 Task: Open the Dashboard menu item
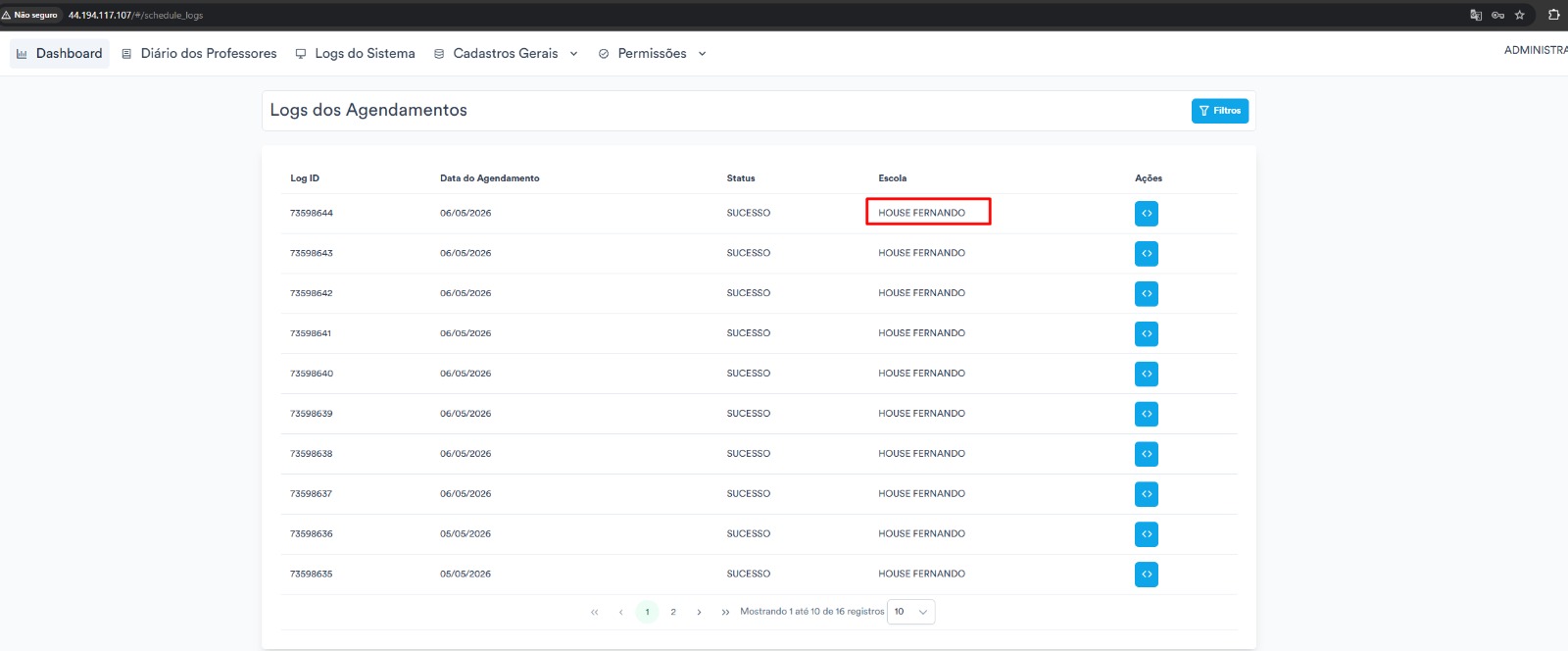(60, 54)
